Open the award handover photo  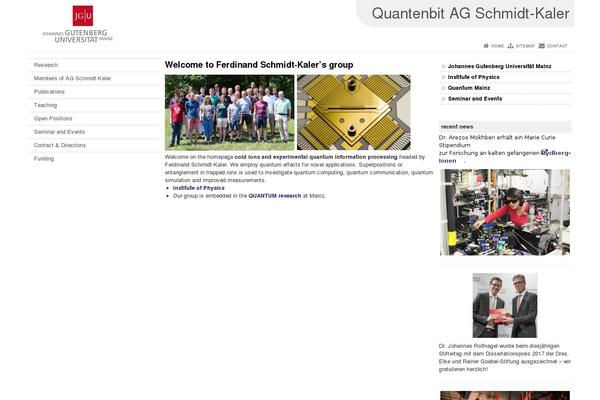click(x=505, y=305)
